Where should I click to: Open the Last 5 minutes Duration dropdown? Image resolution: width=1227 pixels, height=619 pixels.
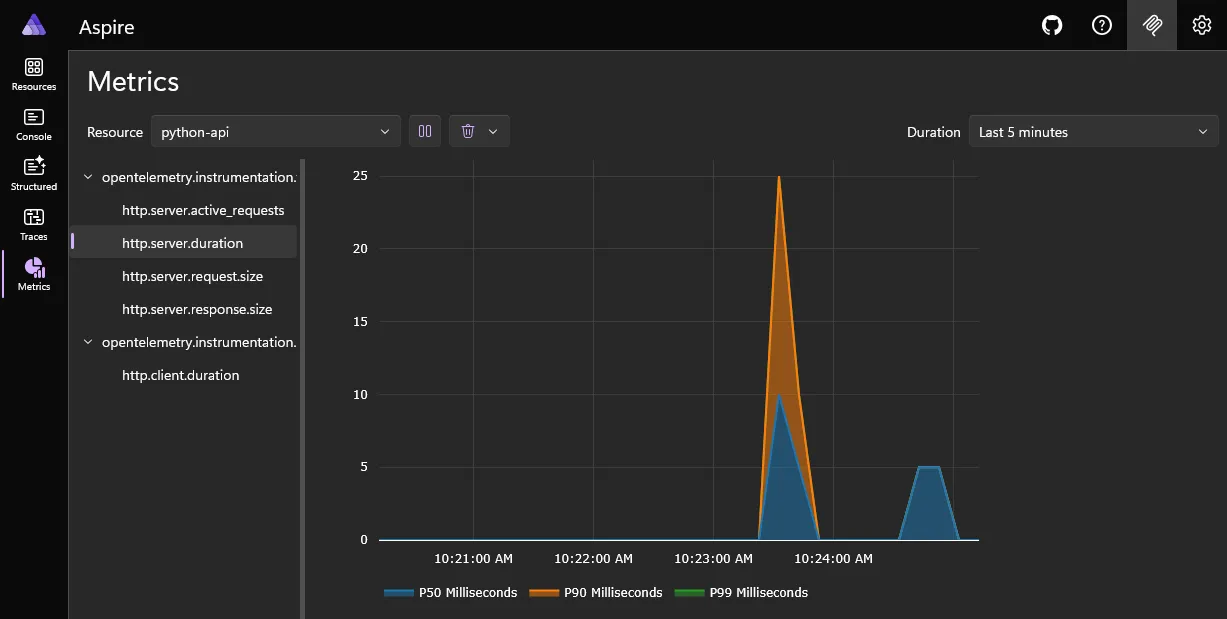1093,131
